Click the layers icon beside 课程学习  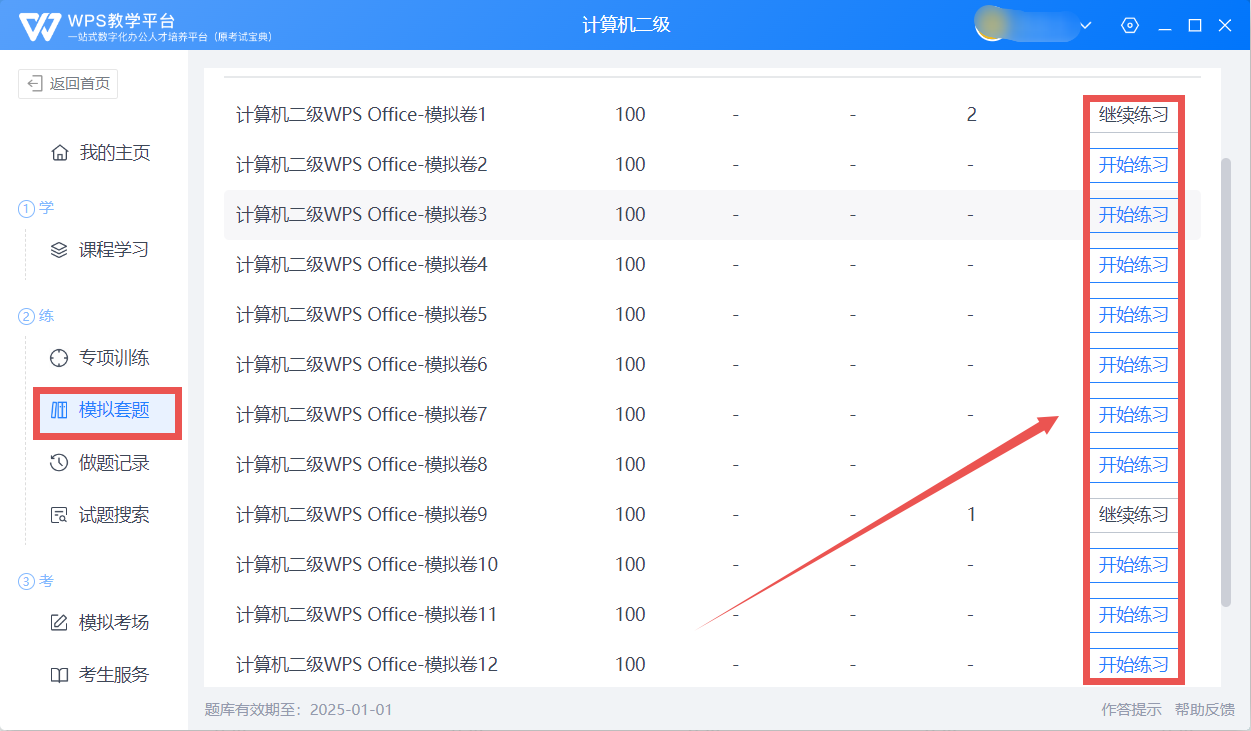(x=59, y=250)
